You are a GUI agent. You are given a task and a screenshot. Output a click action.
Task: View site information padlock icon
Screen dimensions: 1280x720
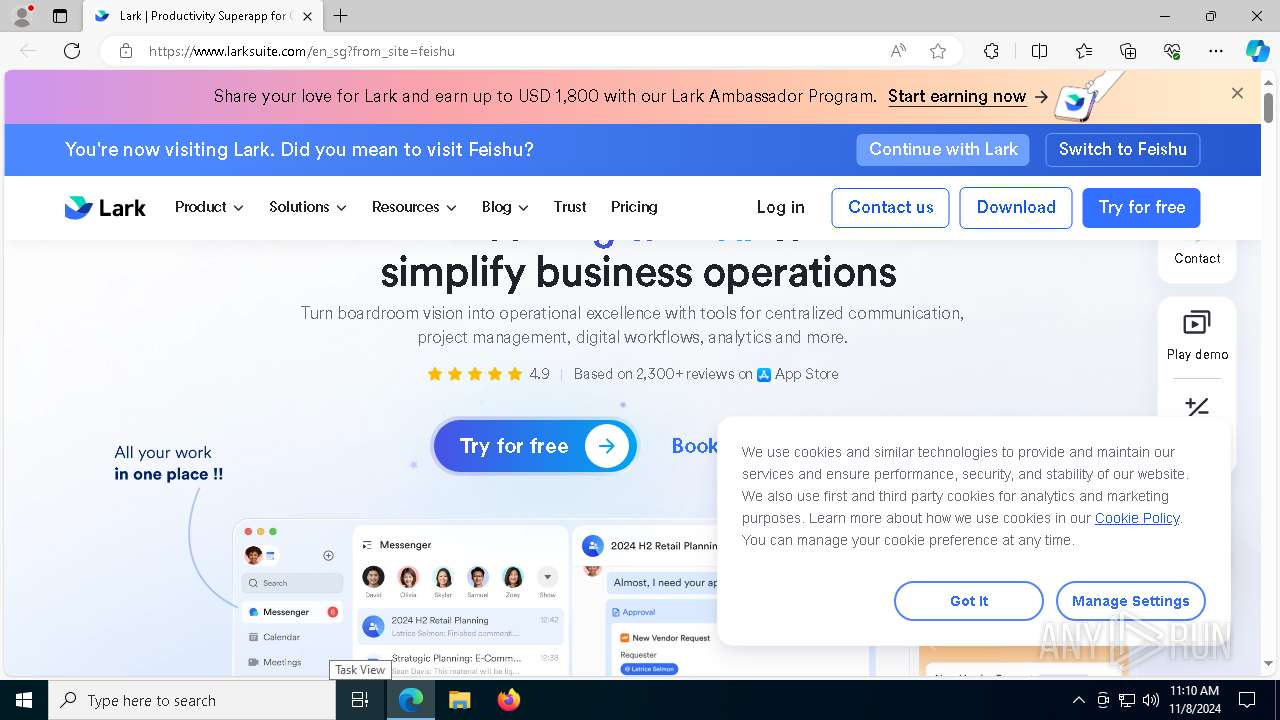pos(126,51)
